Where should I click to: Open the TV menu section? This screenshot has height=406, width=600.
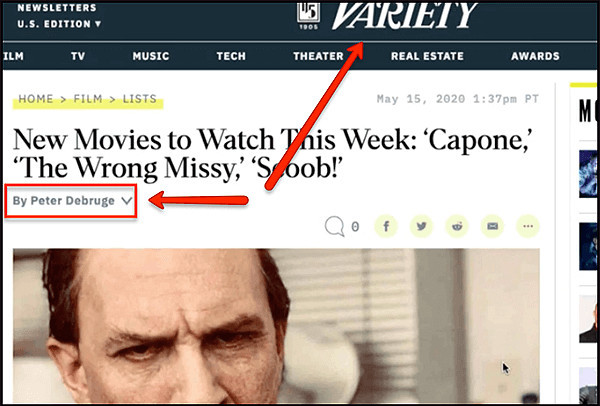coord(78,56)
